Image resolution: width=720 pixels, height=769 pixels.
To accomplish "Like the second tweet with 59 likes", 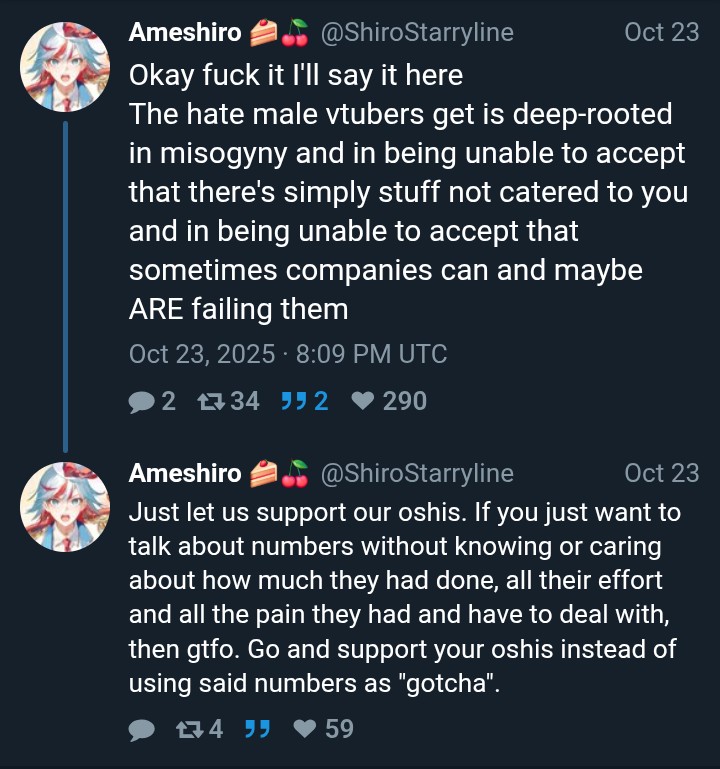I will pos(305,729).
